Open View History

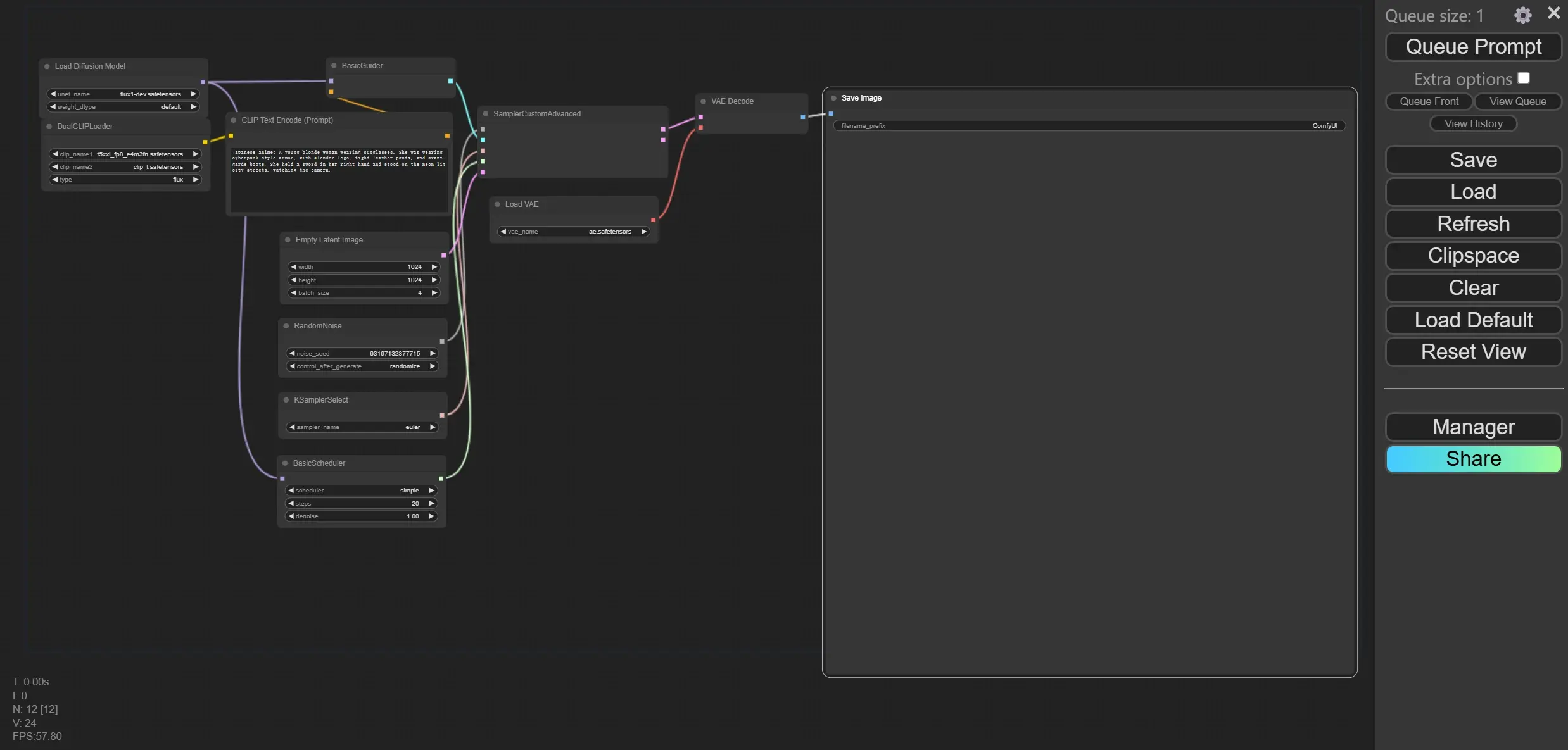tap(1473, 124)
